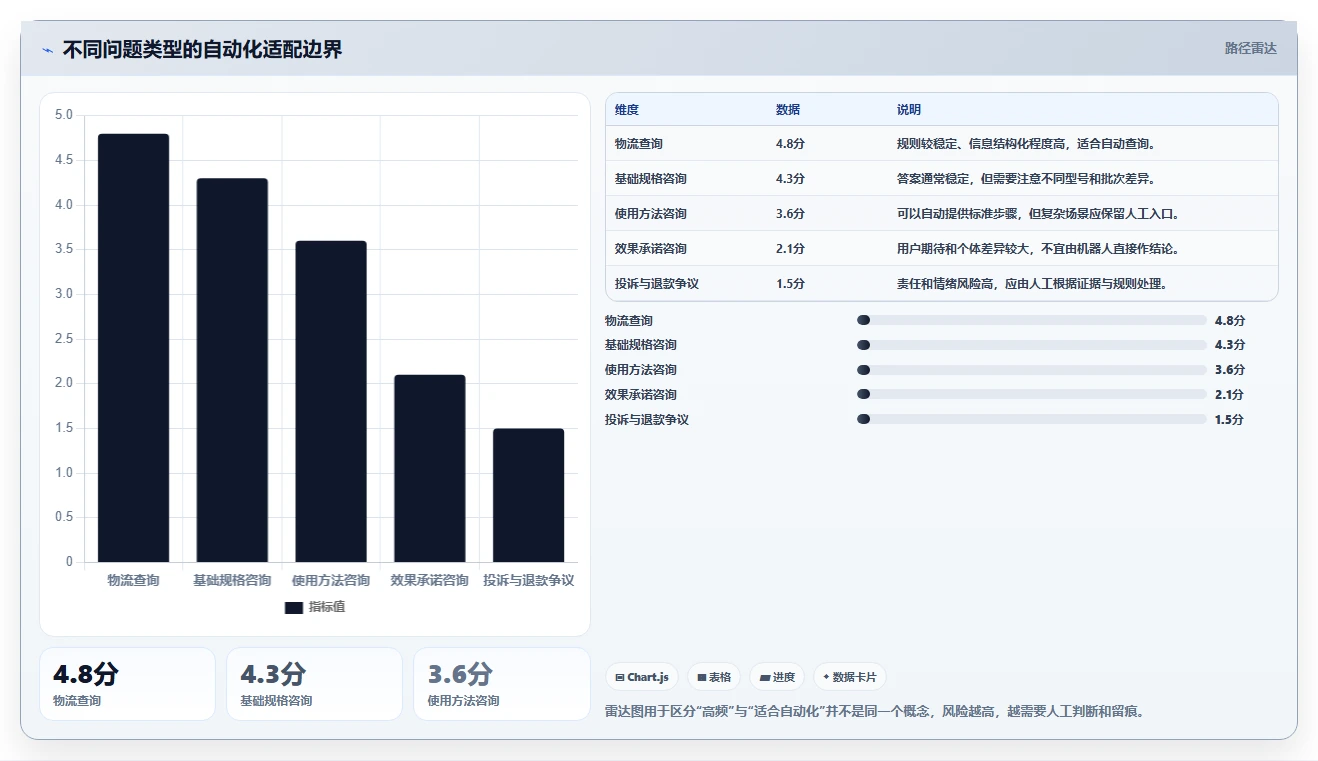Open the 4.3分 基础规格咨询 data card
This screenshot has height=761, width=1318.
tap(314, 684)
